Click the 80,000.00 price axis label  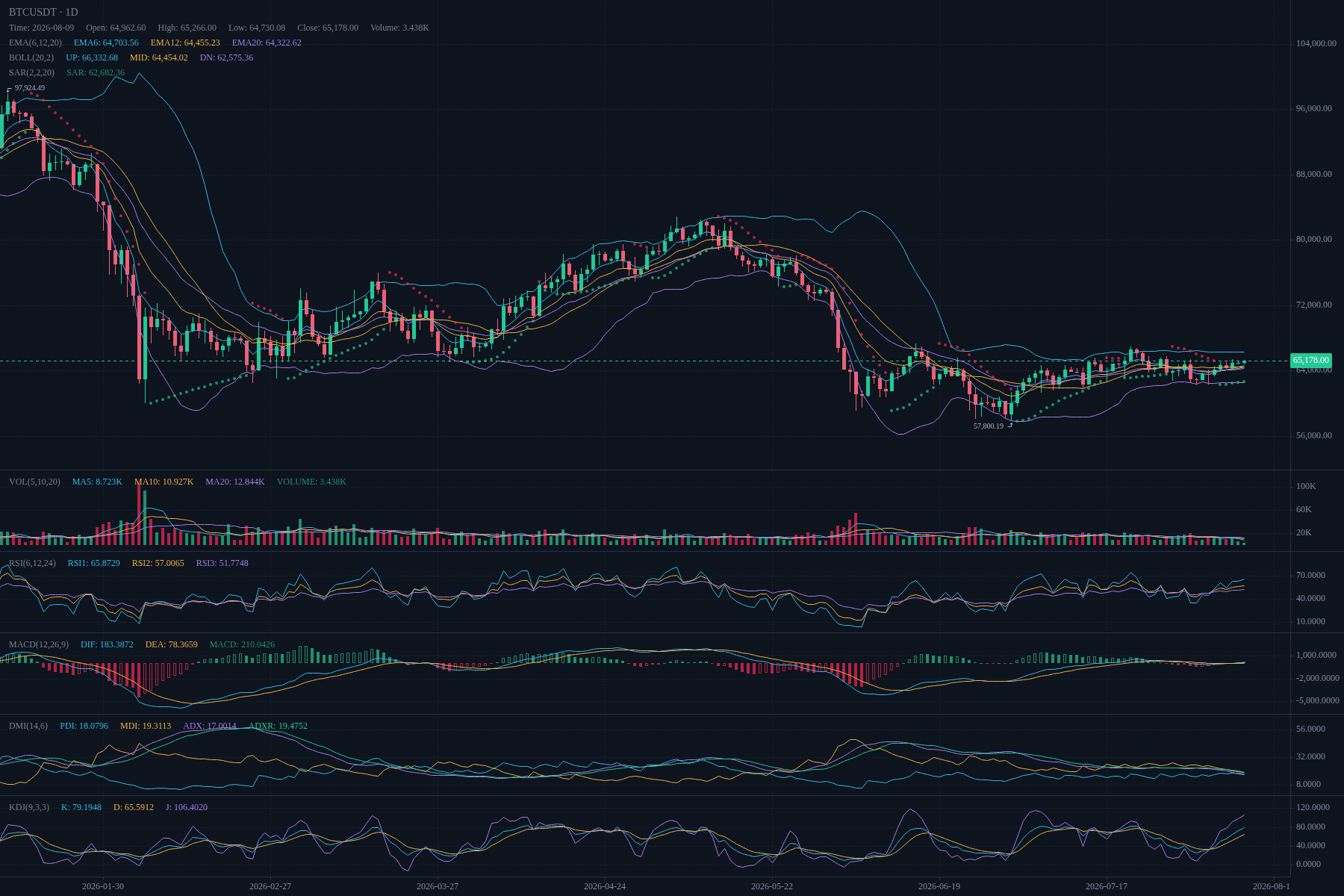1314,239
